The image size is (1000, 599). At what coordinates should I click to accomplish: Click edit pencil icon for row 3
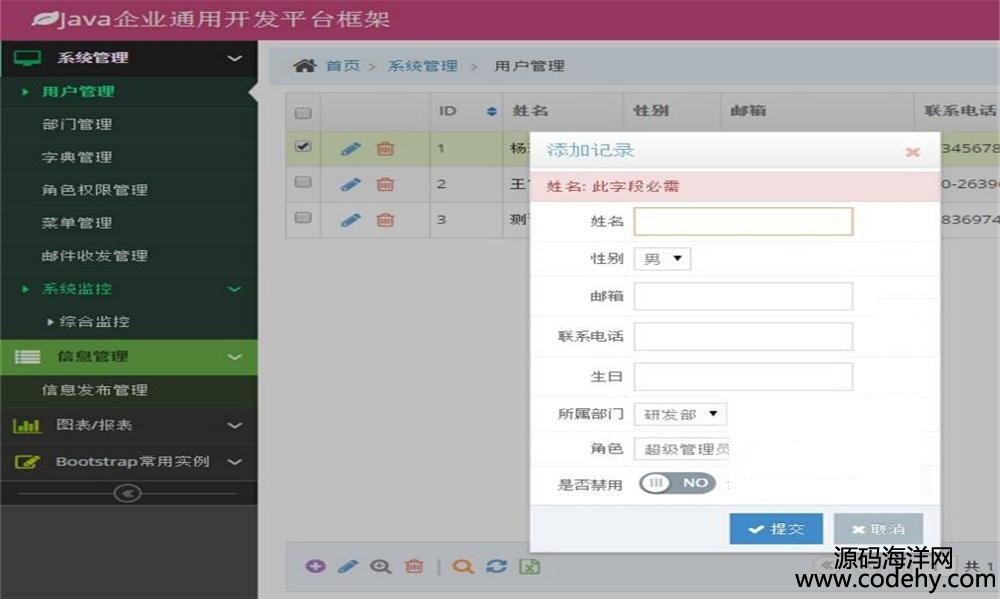point(351,220)
